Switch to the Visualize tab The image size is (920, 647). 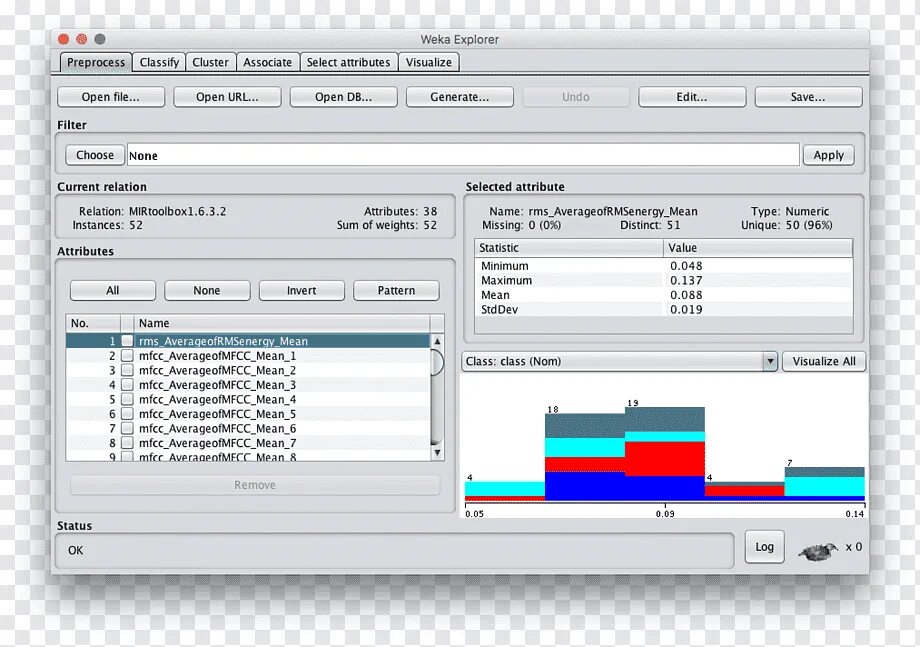[x=429, y=62]
